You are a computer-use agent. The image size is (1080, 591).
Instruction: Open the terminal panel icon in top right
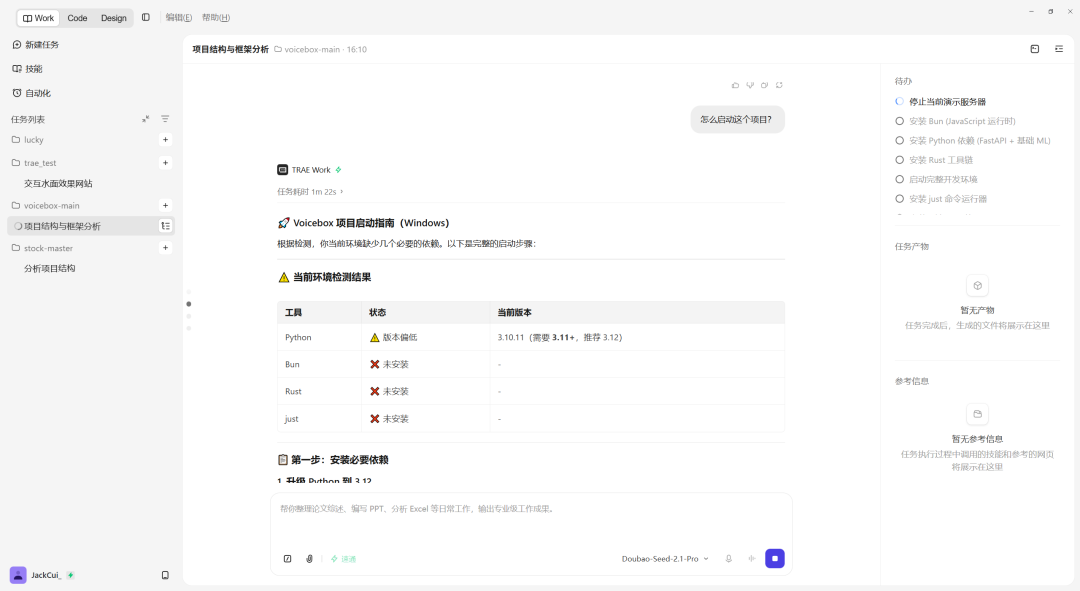click(x=1035, y=49)
